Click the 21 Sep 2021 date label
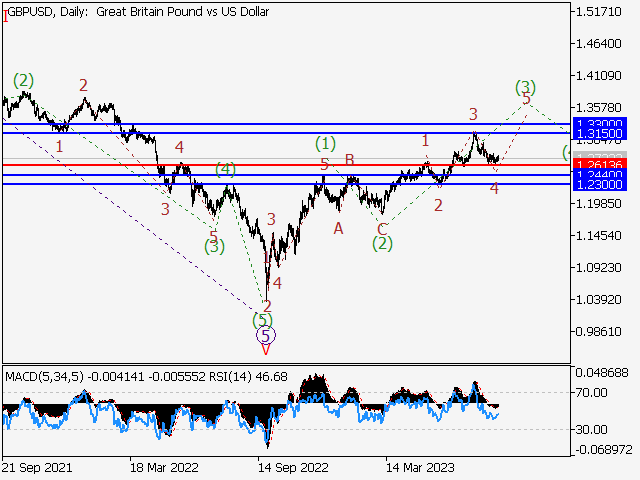 pos(37,467)
